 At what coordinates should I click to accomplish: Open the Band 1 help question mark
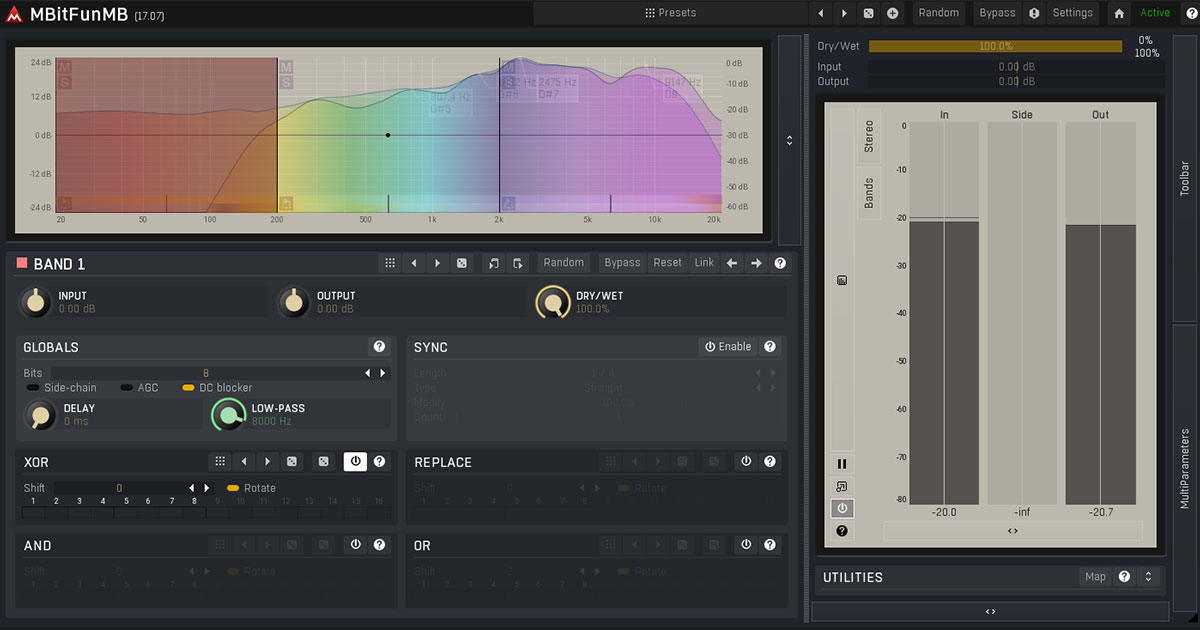click(780, 263)
